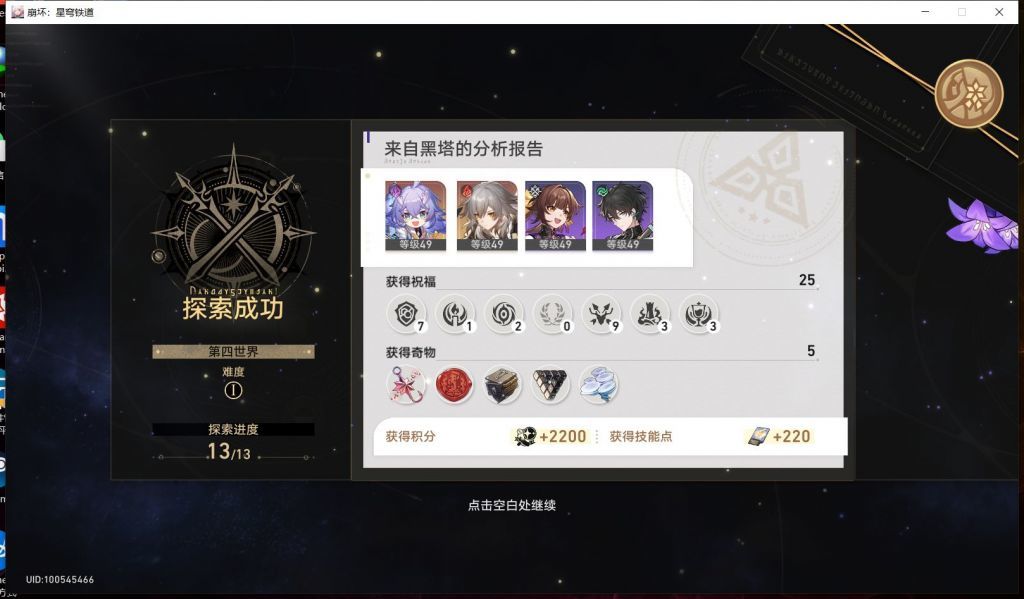The image size is (1024, 599).
Task: Select the blessing icon with count 1
Action: [x=455, y=314]
